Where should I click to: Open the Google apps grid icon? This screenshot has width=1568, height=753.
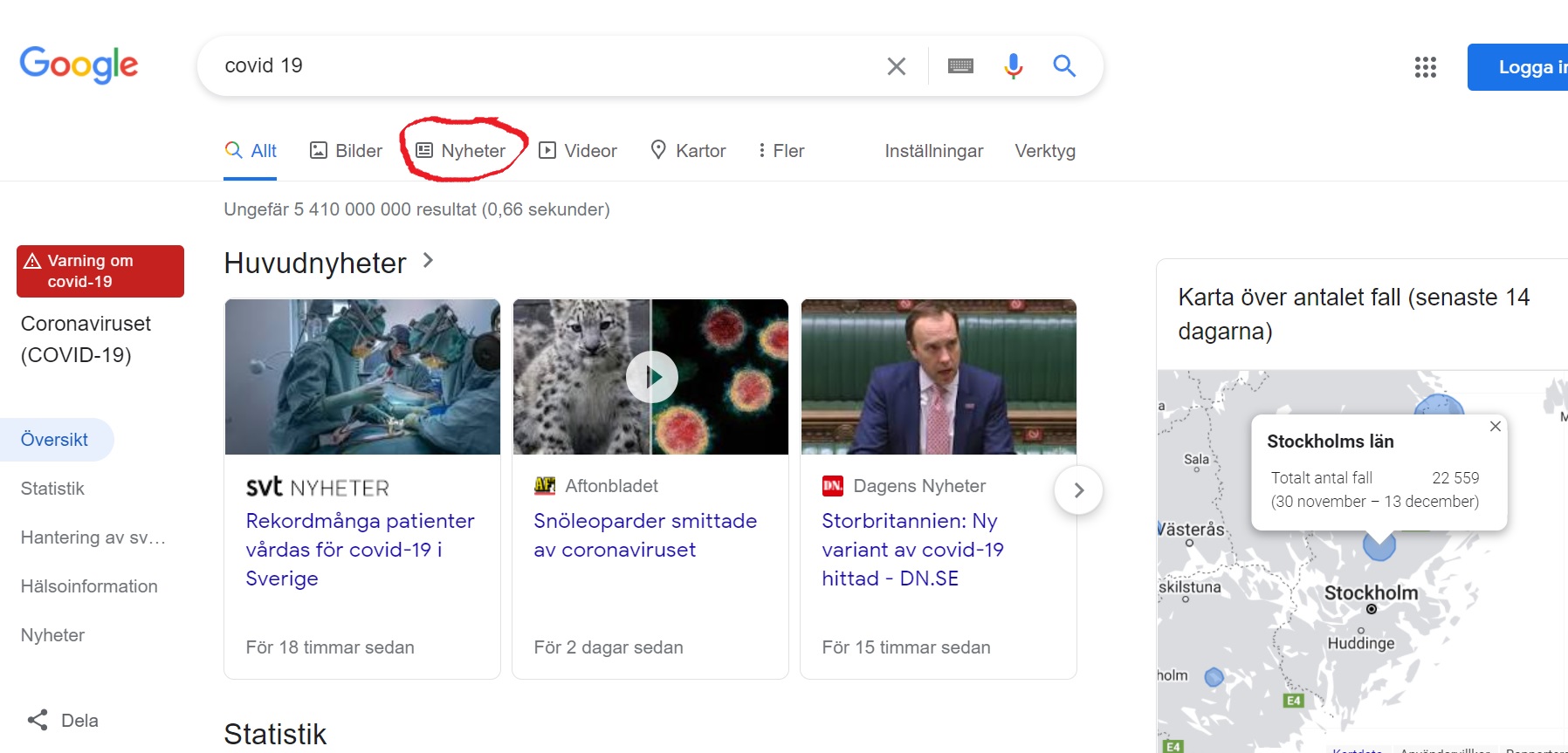(1425, 67)
